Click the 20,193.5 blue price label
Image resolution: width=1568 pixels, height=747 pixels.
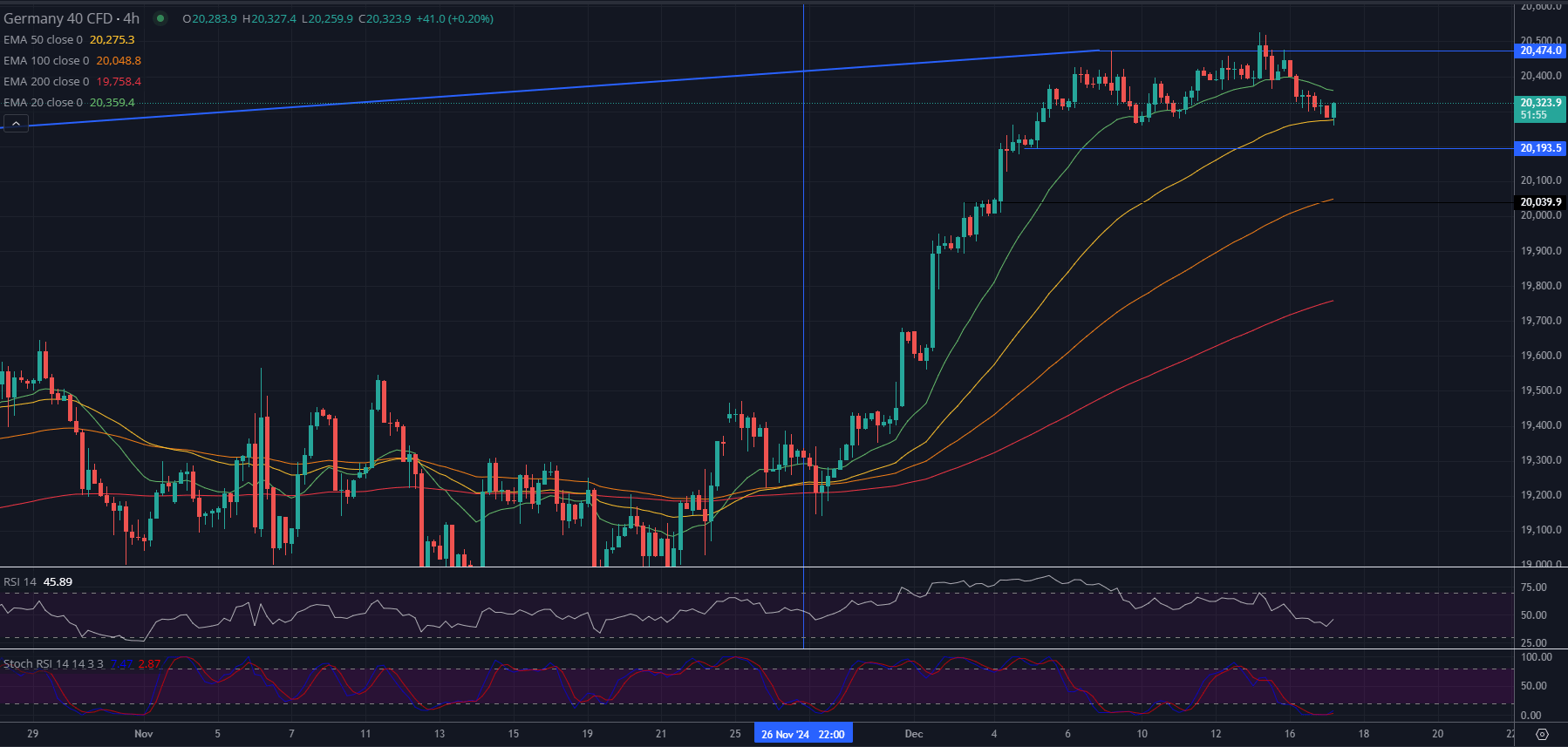(x=1541, y=148)
